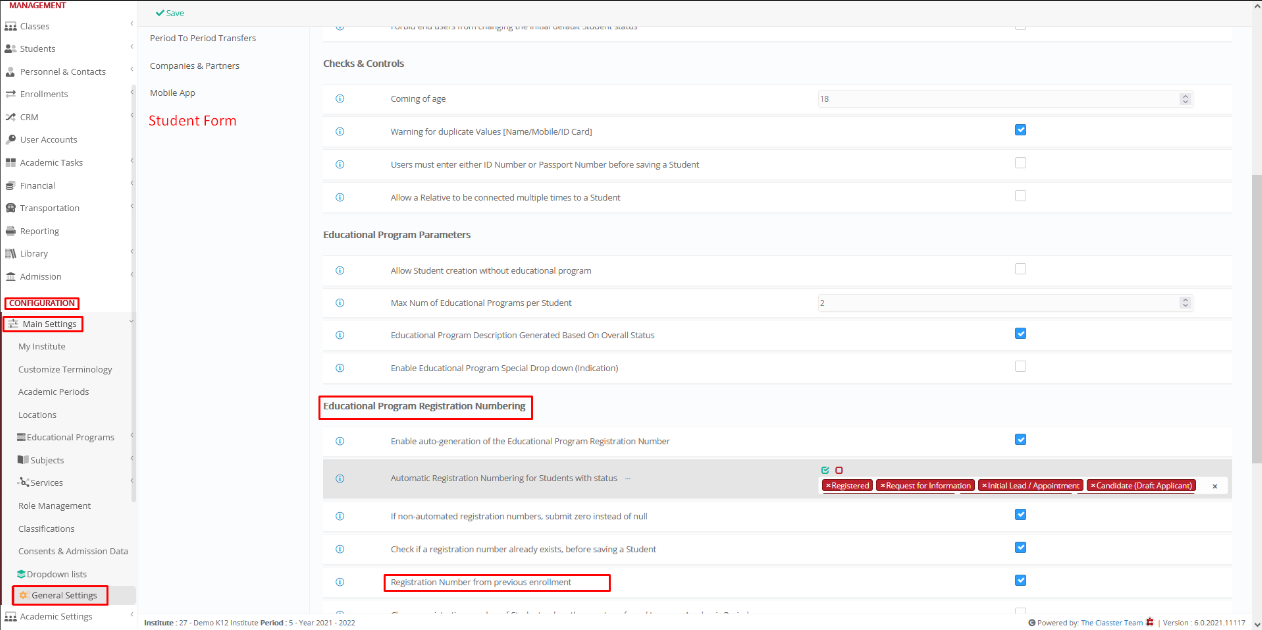
Task: Toggle auto-generation of Registration Number checkbox
Action: click(x=1020, y=439)
